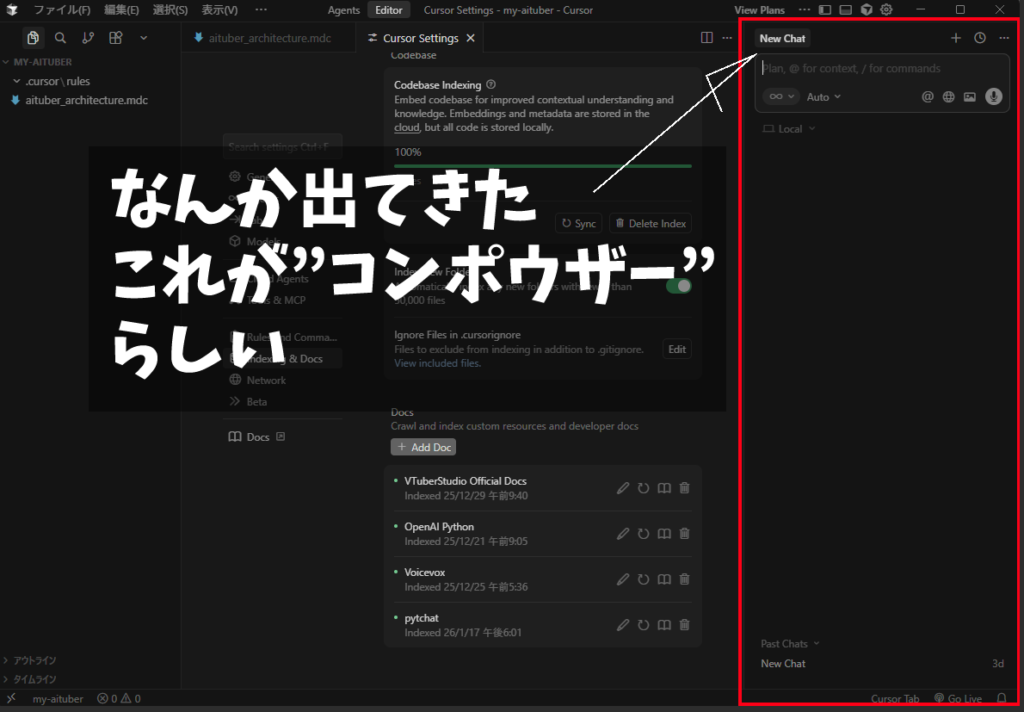Switch to aituber_architecture.mdc tab
The image size is (1024, 712).
coord(269,38)
